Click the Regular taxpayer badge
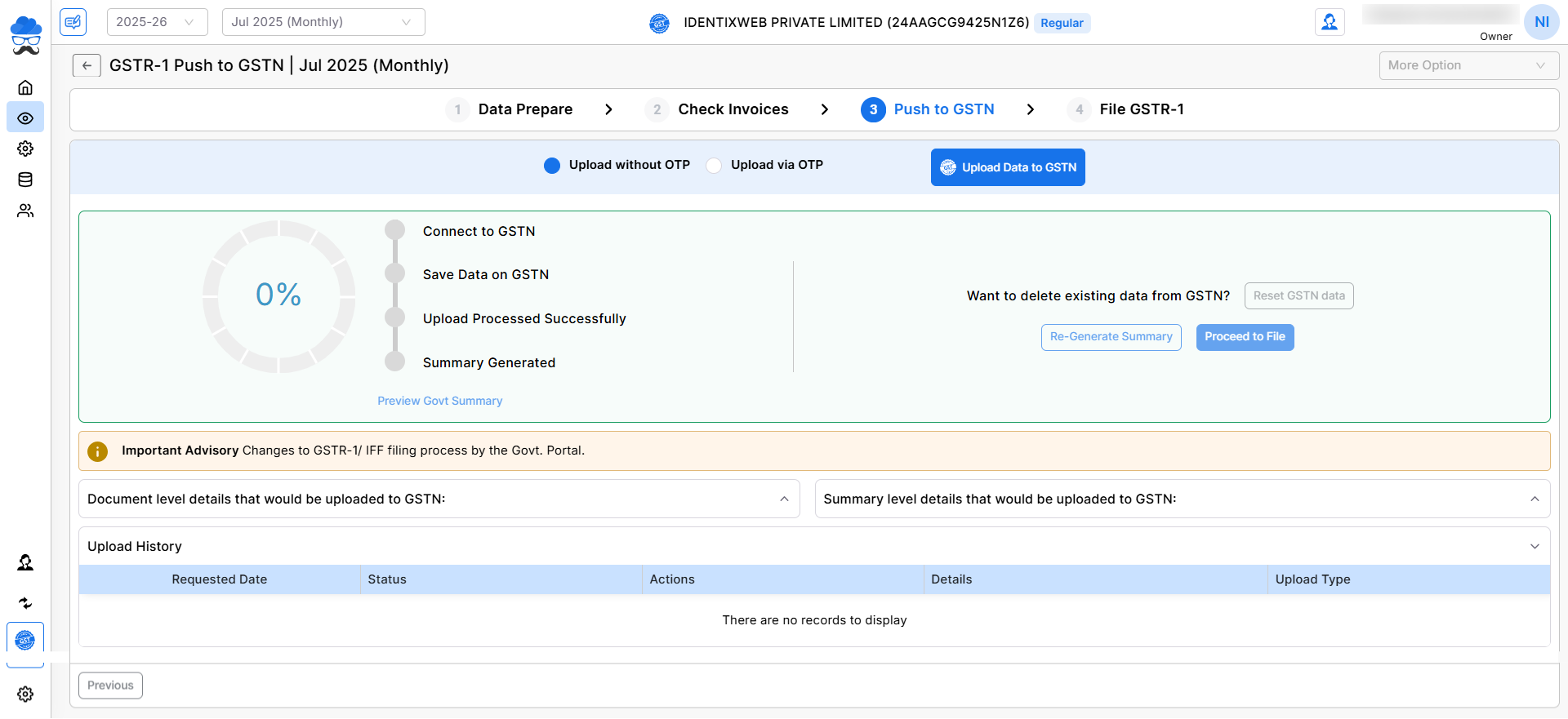The image size is (1568, 719). click(x=1062, y=23)
